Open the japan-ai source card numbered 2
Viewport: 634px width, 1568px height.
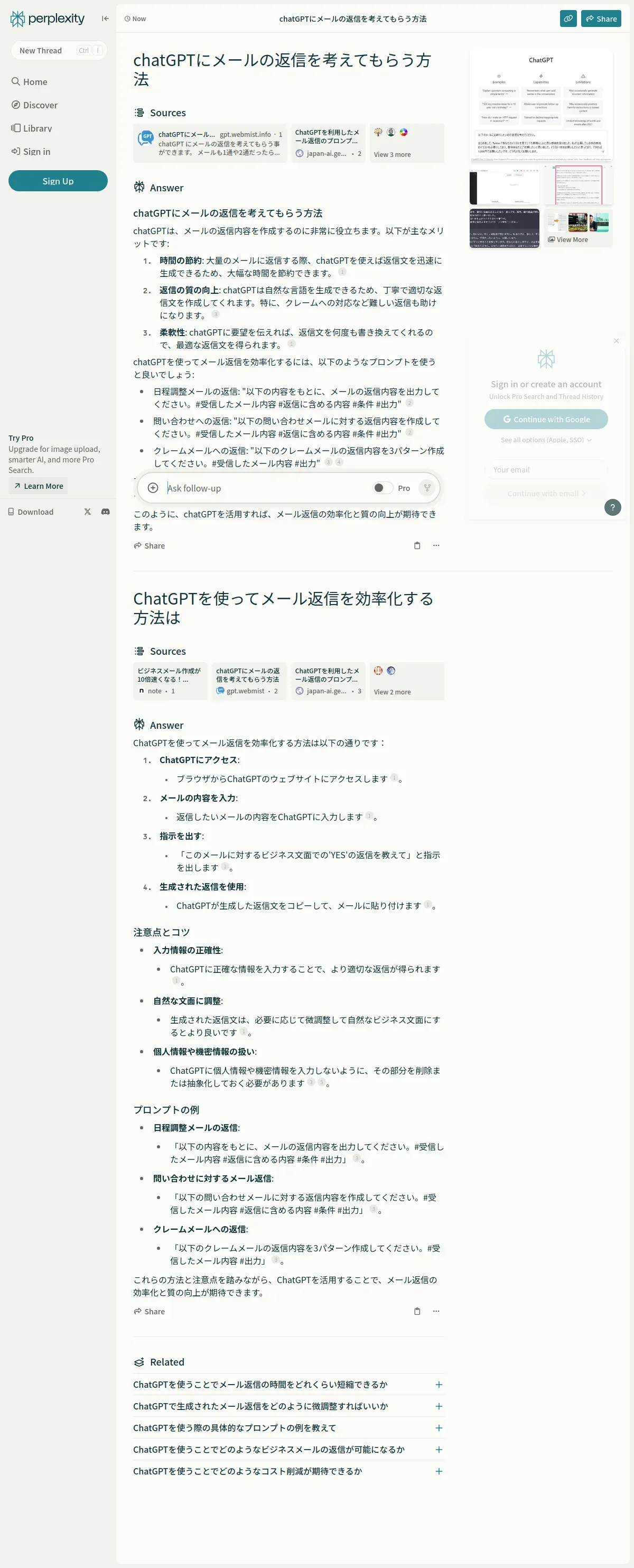(x=328, y=144)
